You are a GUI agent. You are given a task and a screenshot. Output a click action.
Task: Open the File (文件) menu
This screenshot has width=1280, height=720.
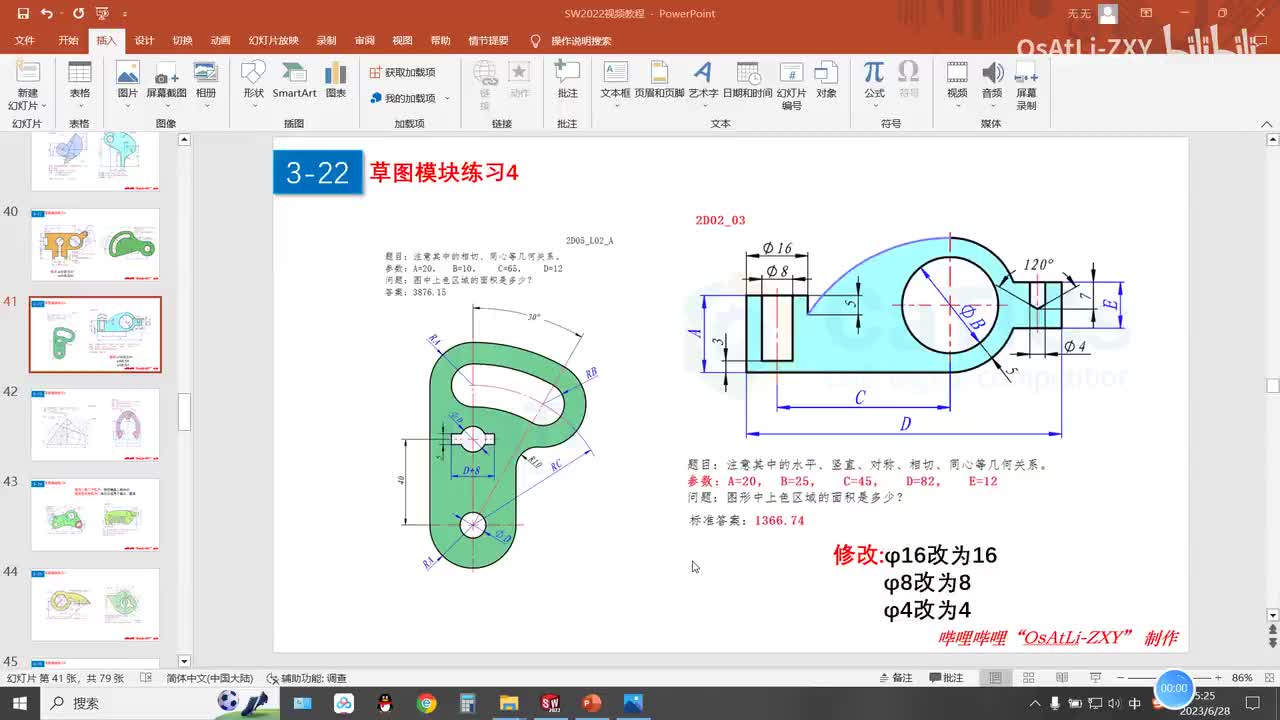click(x=25, y=41)
